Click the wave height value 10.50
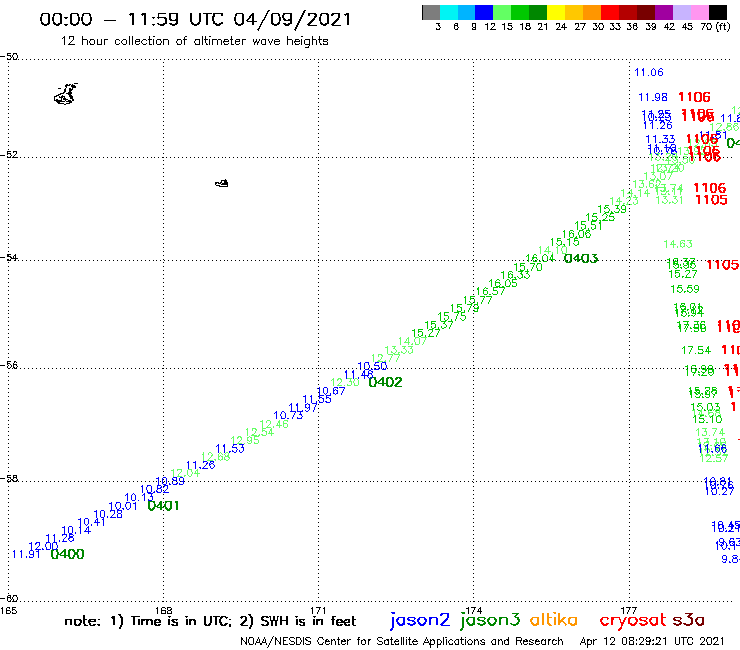 (x=372, y=366)
